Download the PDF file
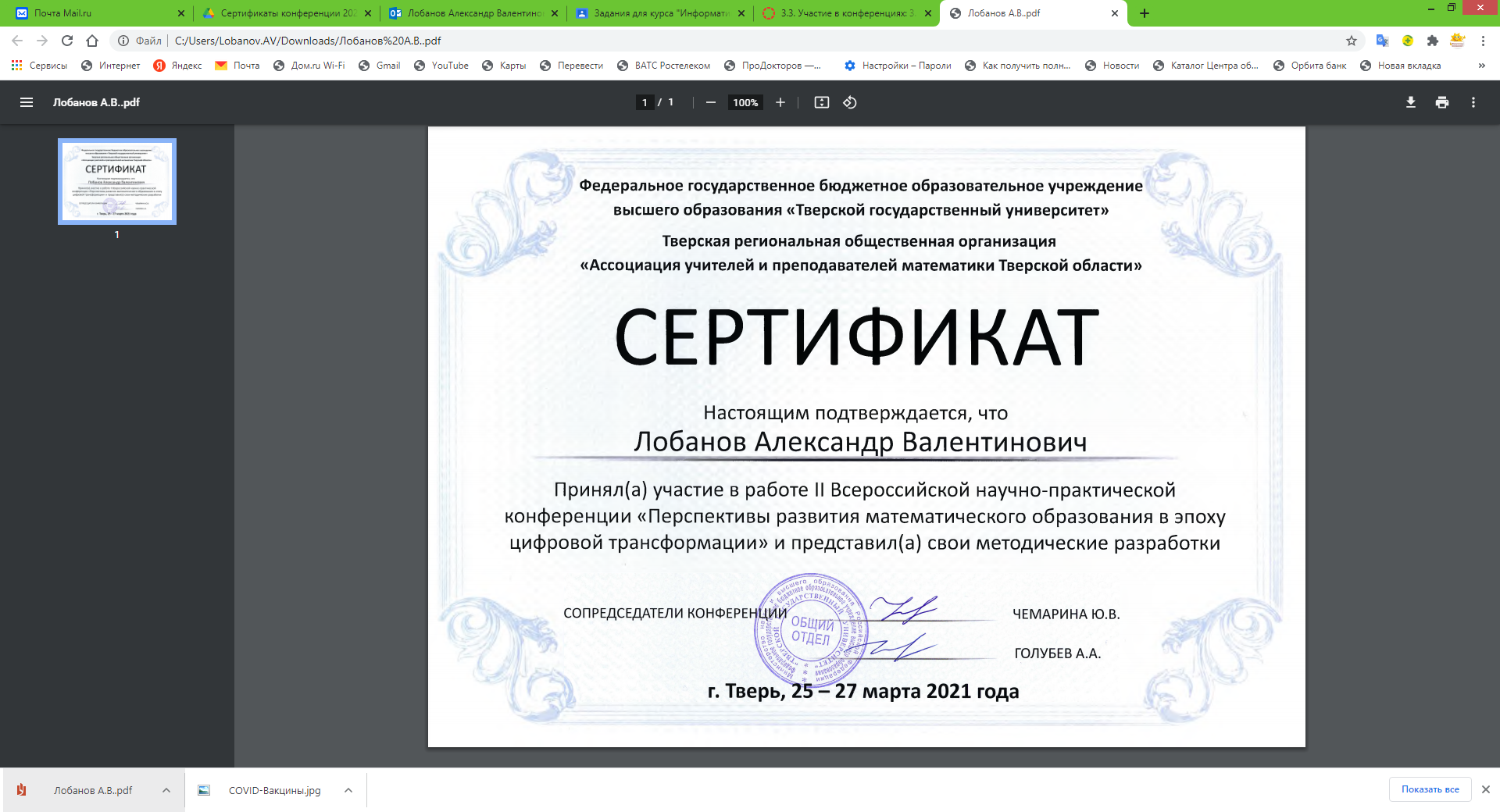This screenshot has width=1500, height=812. [x=1410, y=102]
